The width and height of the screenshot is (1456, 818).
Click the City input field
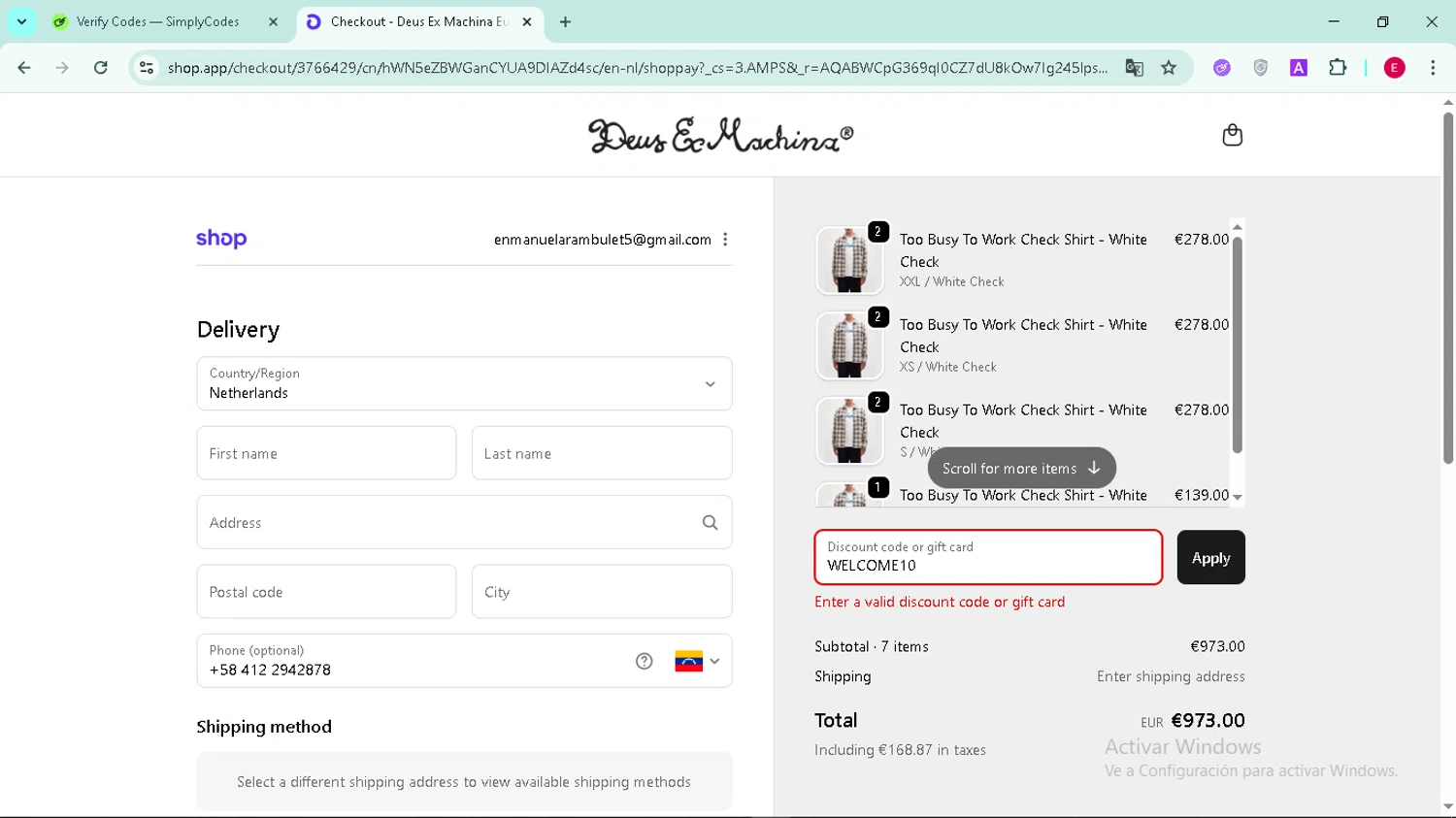602,592
